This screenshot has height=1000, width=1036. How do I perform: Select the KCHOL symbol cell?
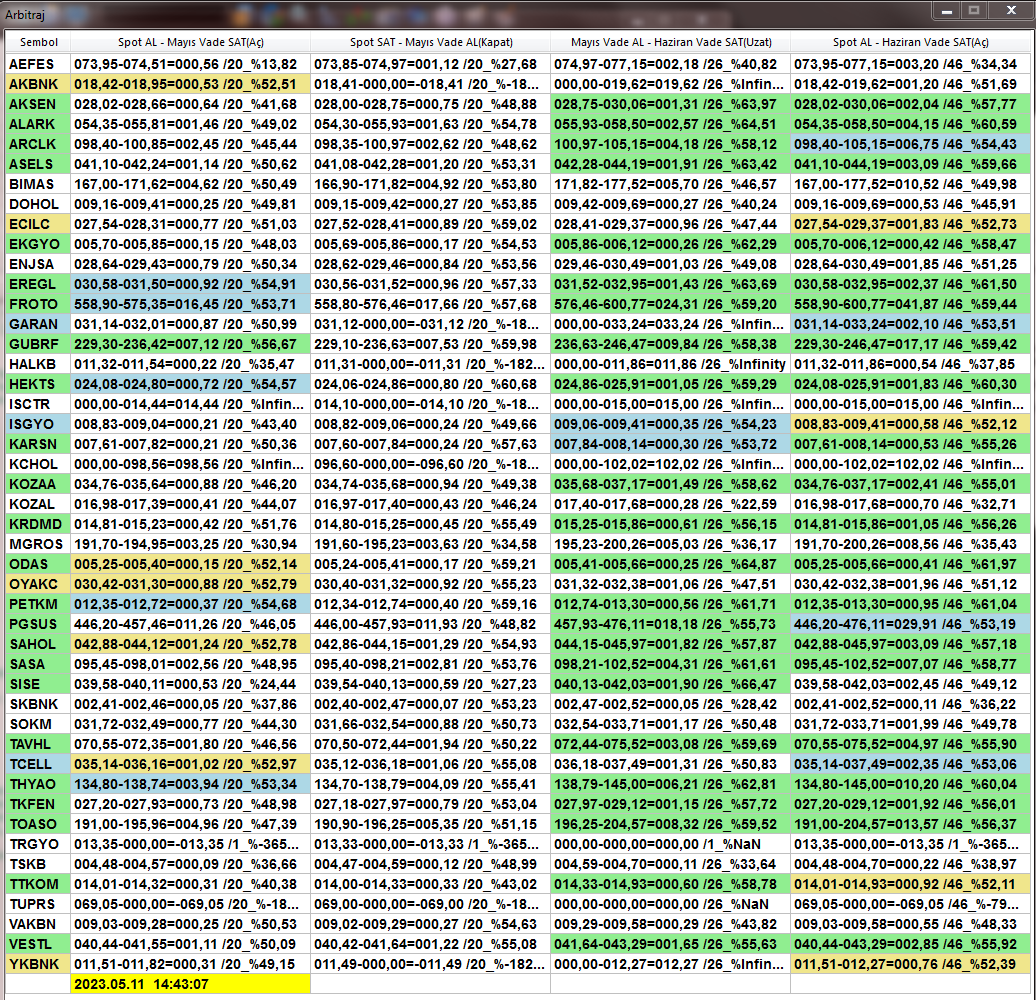(38, 464)
